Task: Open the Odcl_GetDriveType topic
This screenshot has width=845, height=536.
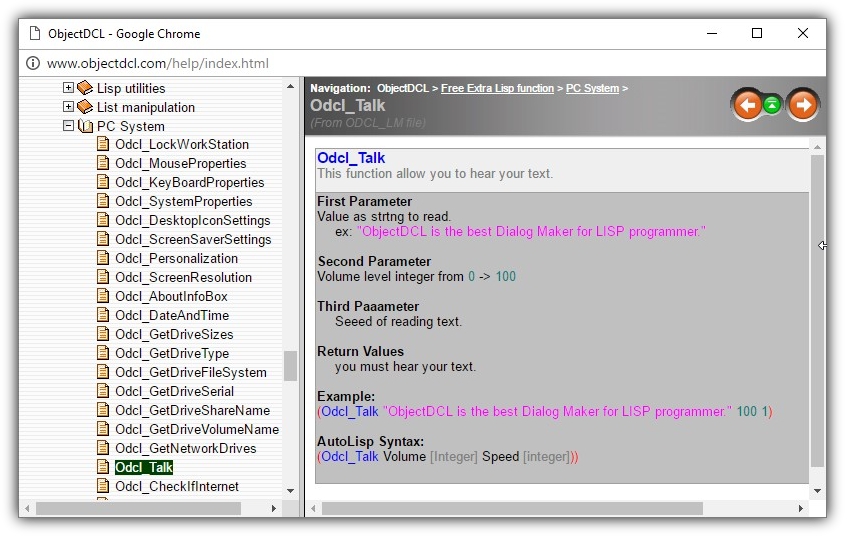Action: click(172, 353)
